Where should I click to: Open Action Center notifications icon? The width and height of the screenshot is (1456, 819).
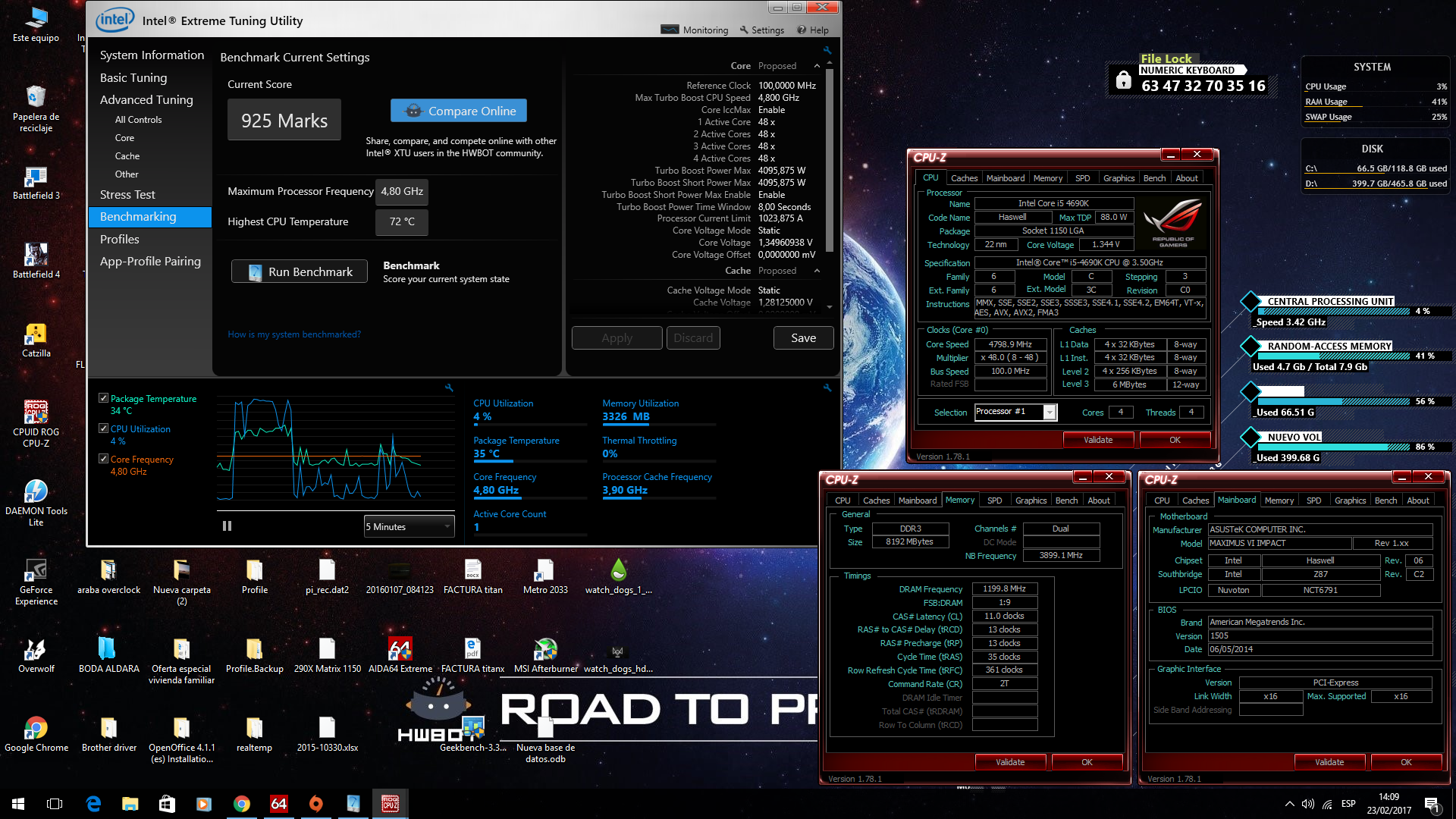click(1431, 804)
